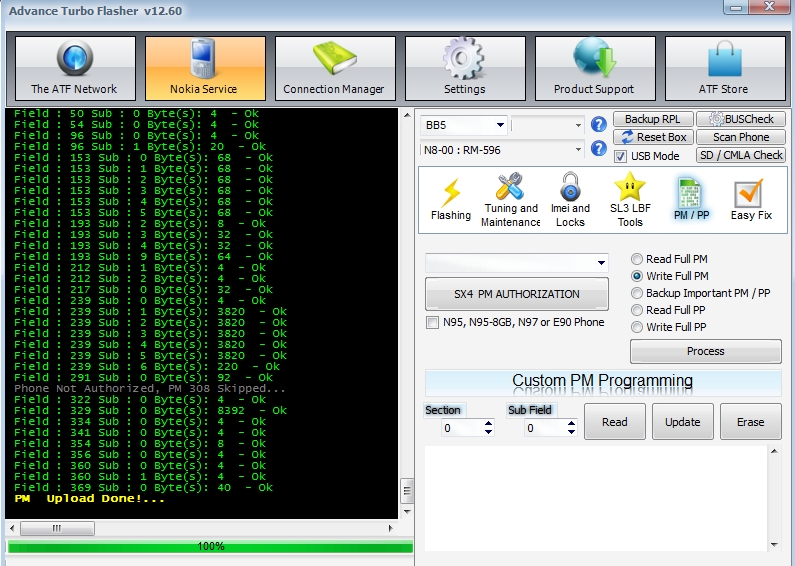The height and width of the screenshot is (566, 795).
Task: Click the Process button
Action: pos(705,351)
